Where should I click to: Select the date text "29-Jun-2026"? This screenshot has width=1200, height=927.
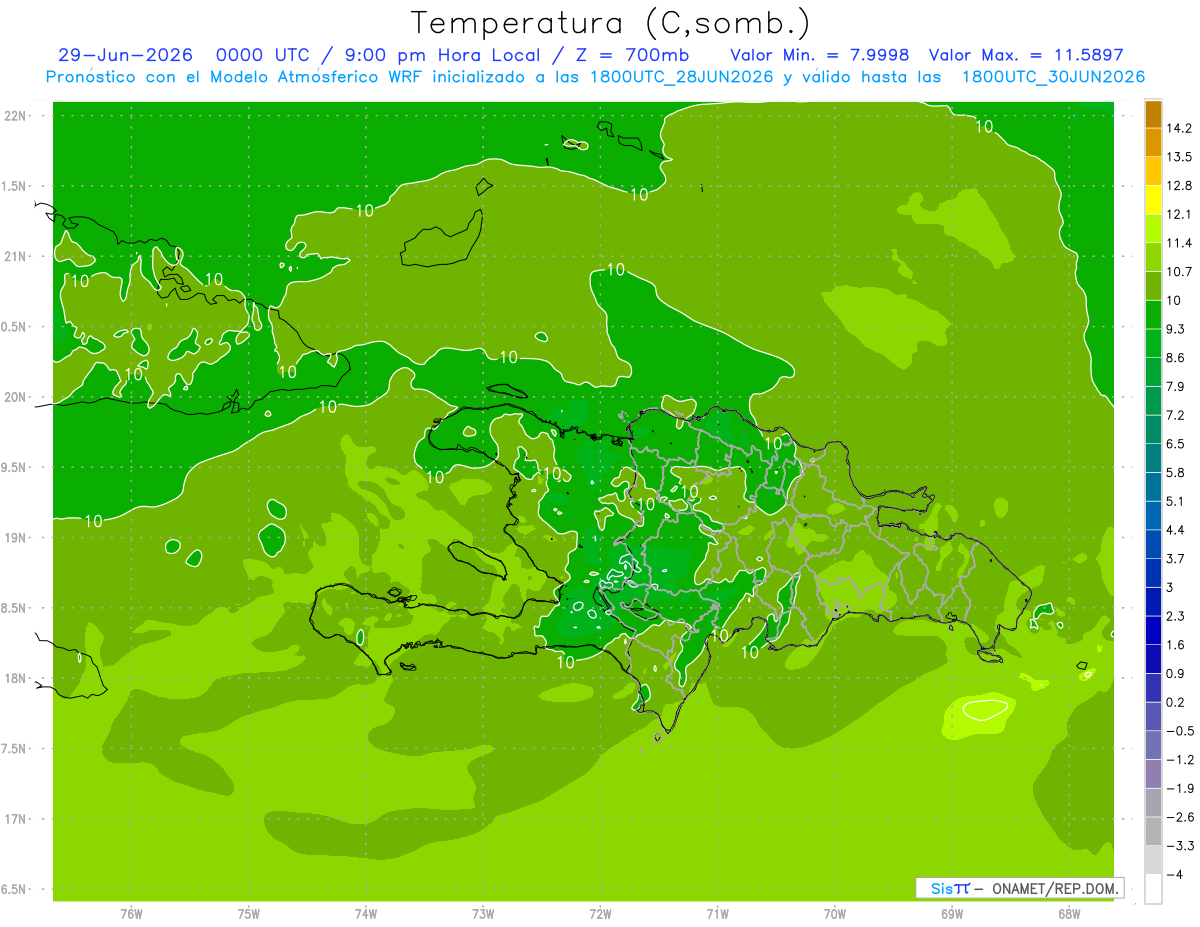[124, 55]
